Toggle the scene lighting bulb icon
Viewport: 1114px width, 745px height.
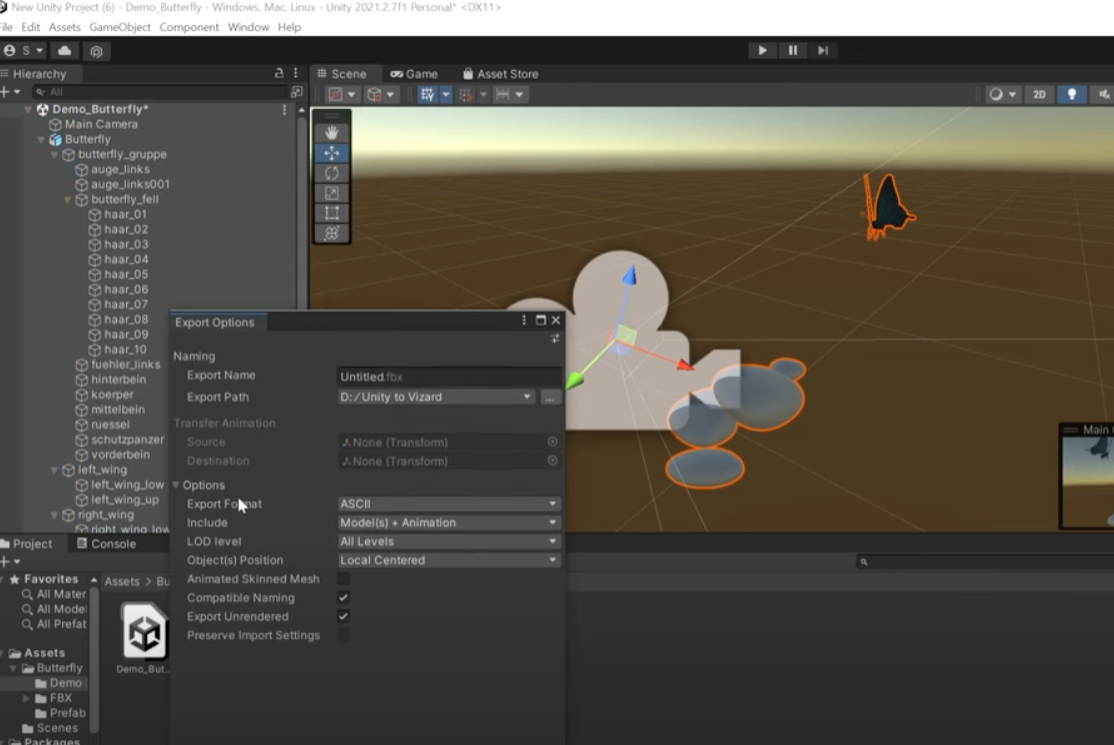click(x=1072, y=94)
